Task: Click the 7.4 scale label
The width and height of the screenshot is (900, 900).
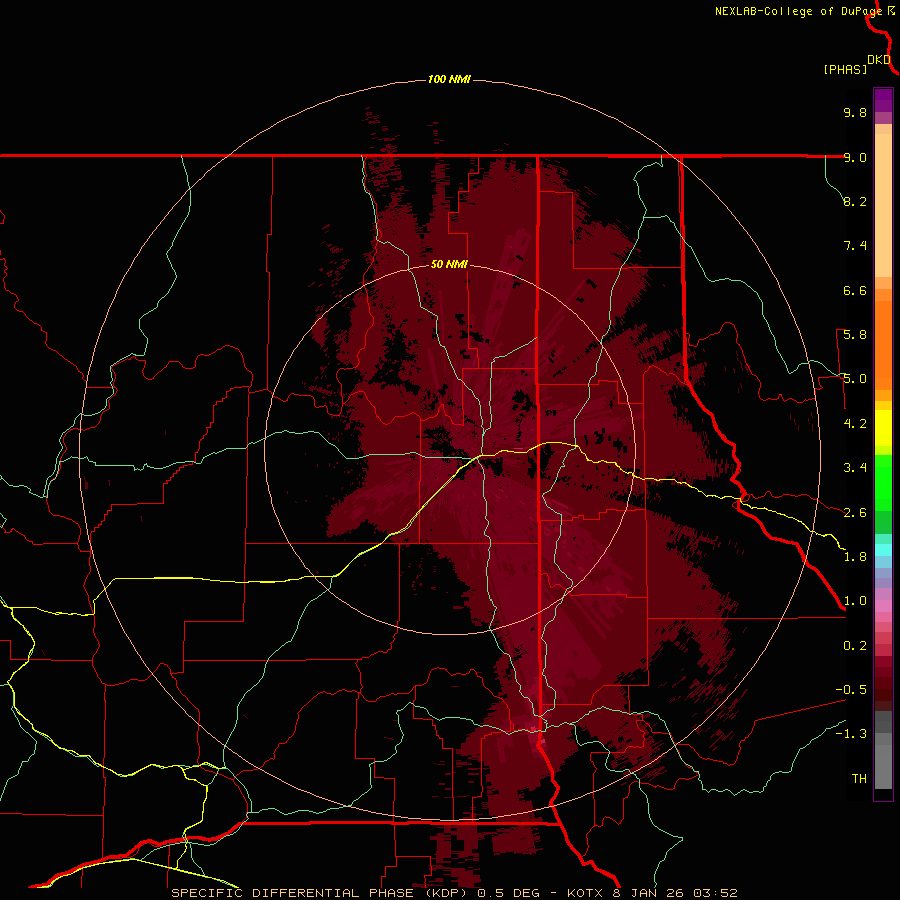Action: (855, 246)
